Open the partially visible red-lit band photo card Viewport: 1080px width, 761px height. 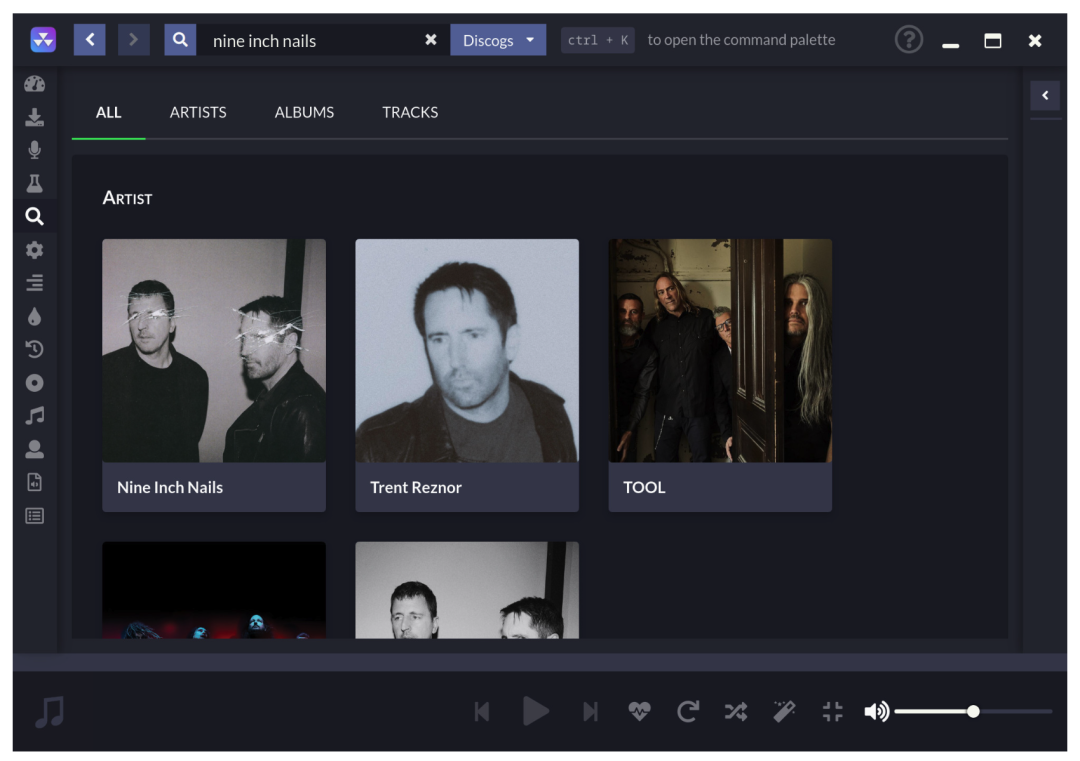pyautogui.click(x=214, y=590)
